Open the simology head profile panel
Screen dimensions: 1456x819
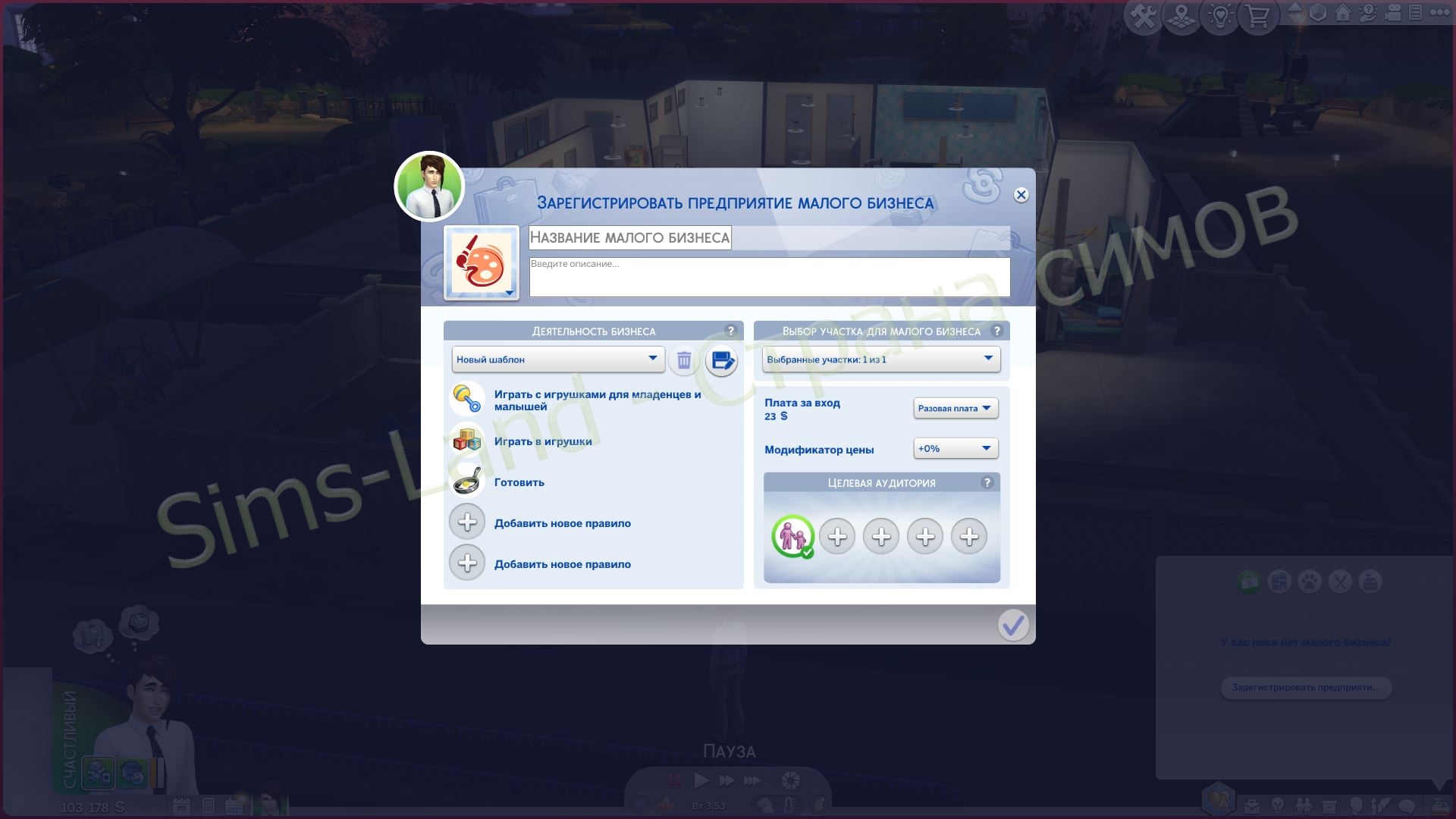tap(1356, 806)
